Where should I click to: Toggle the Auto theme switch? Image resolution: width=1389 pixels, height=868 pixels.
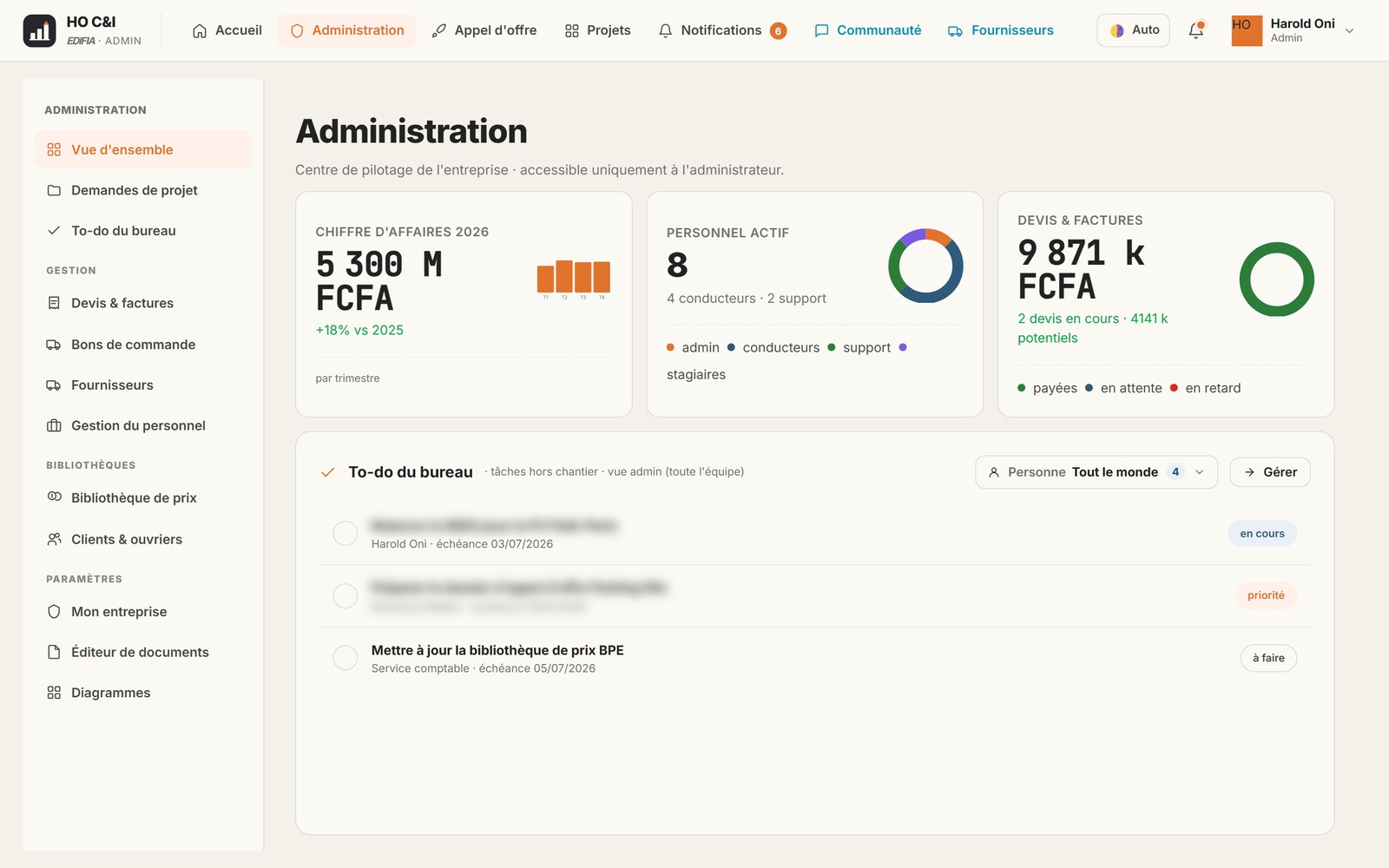point(1134,30)
